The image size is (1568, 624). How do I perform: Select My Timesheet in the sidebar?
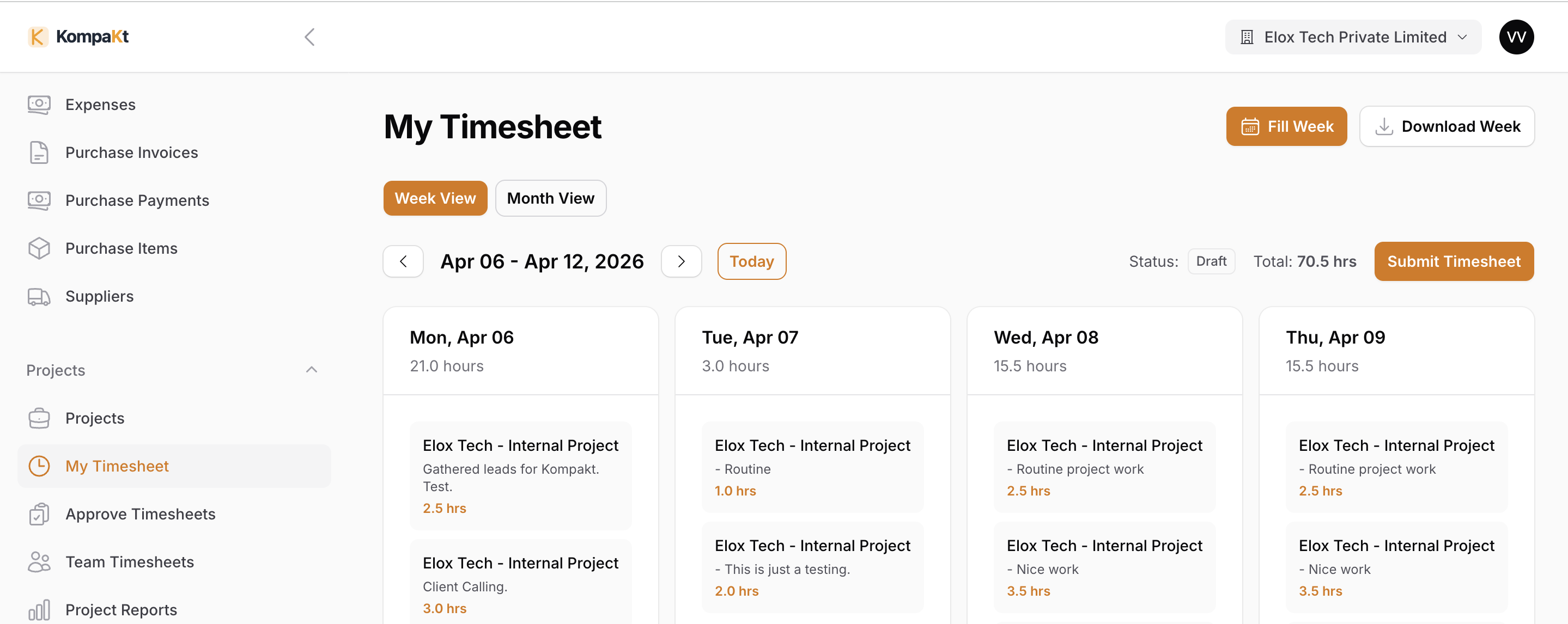point(173,466)
